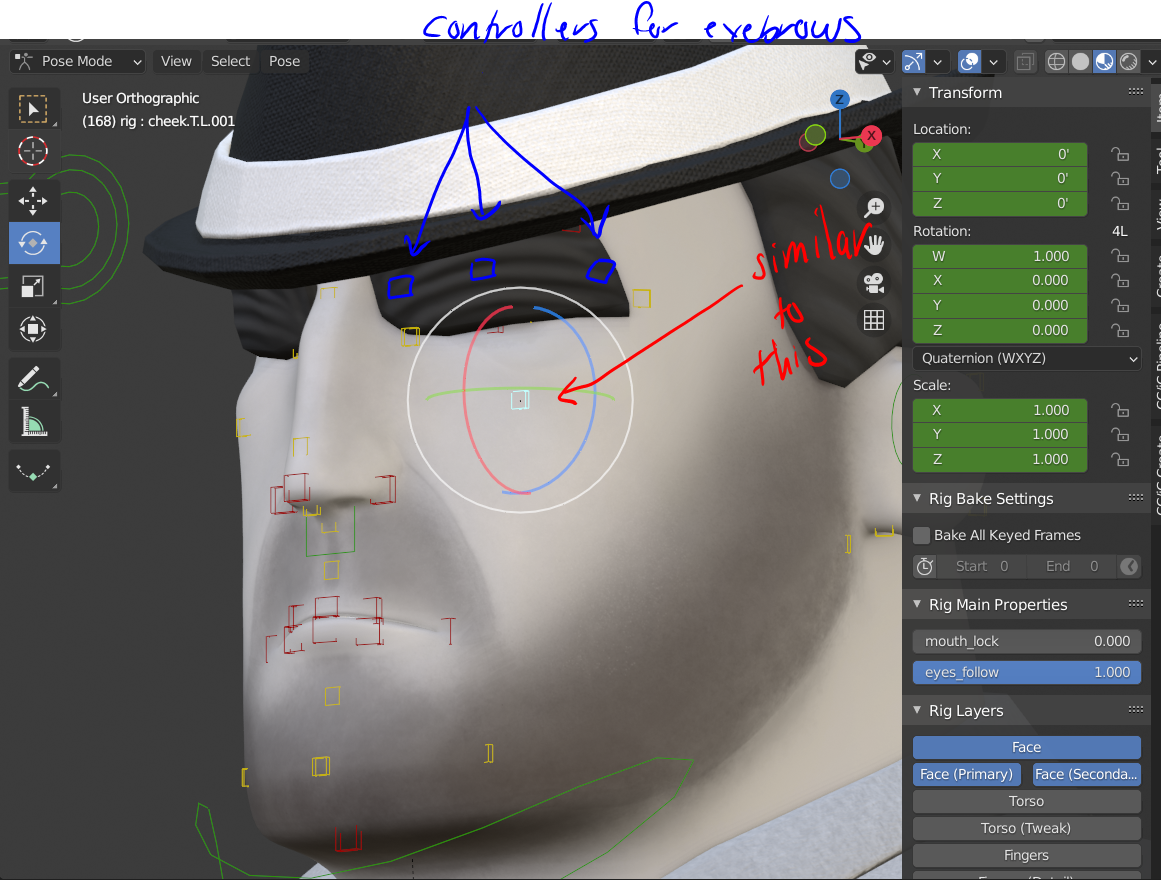
Task: Collapse Rig Main Properties panel
Action: (x=917, y=604)
